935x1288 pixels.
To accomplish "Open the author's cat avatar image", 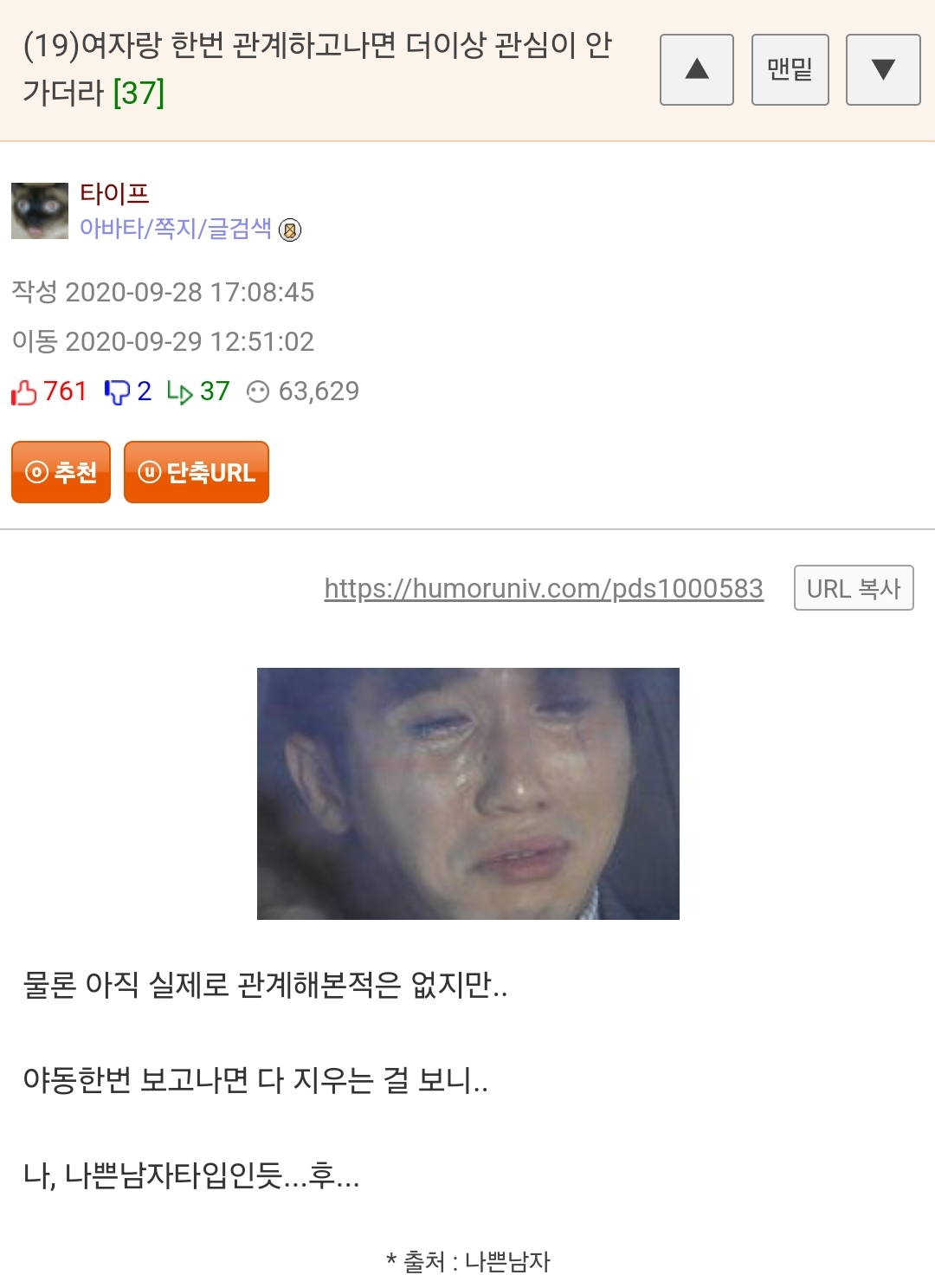I will (40, 210).
